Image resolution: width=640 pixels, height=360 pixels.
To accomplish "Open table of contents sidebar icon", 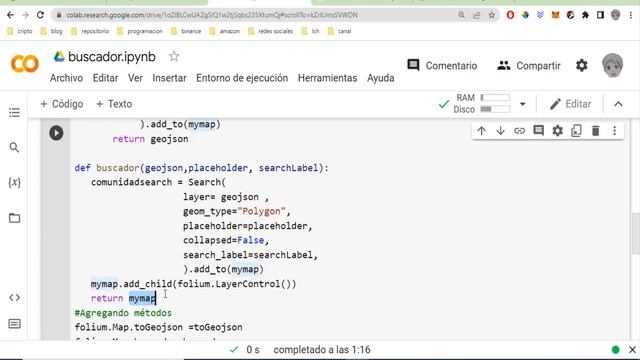I will tap(14, 113).
